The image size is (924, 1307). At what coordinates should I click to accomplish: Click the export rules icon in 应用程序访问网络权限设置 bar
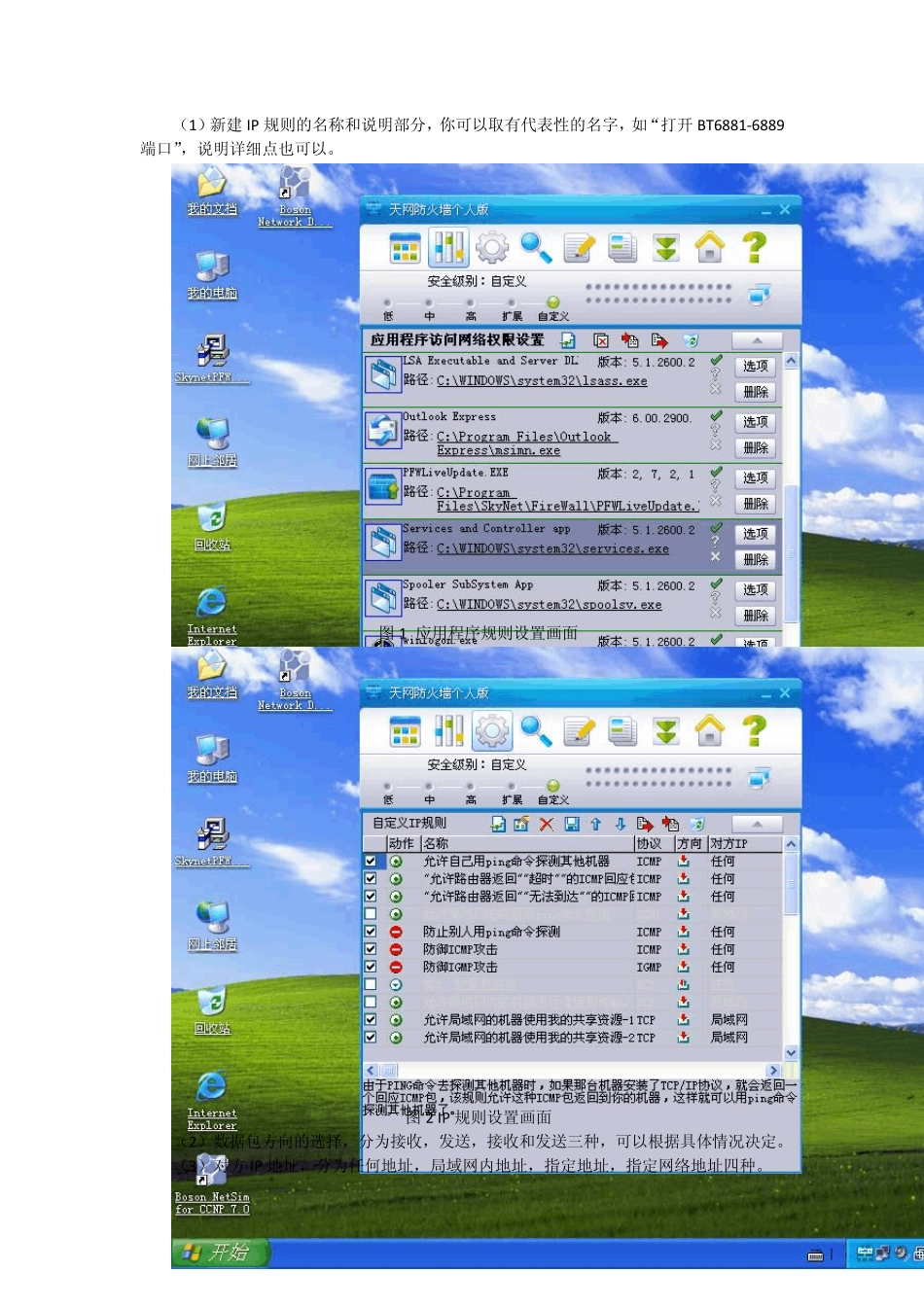(659, 340)
